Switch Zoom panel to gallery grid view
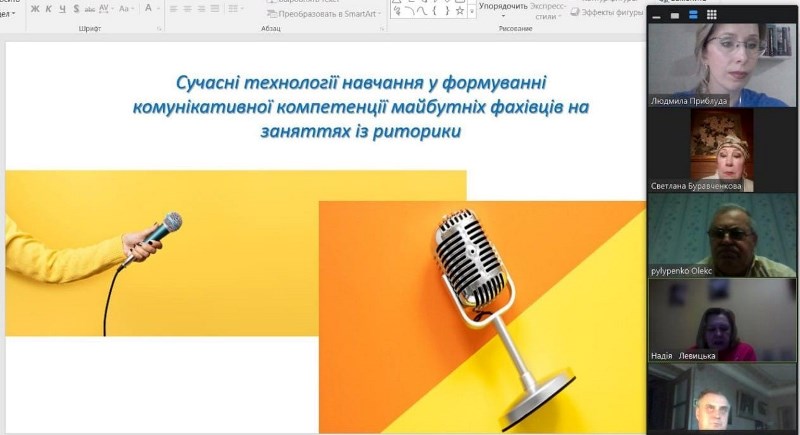This screenshot has height=435, width=800. tap(711, 15)
